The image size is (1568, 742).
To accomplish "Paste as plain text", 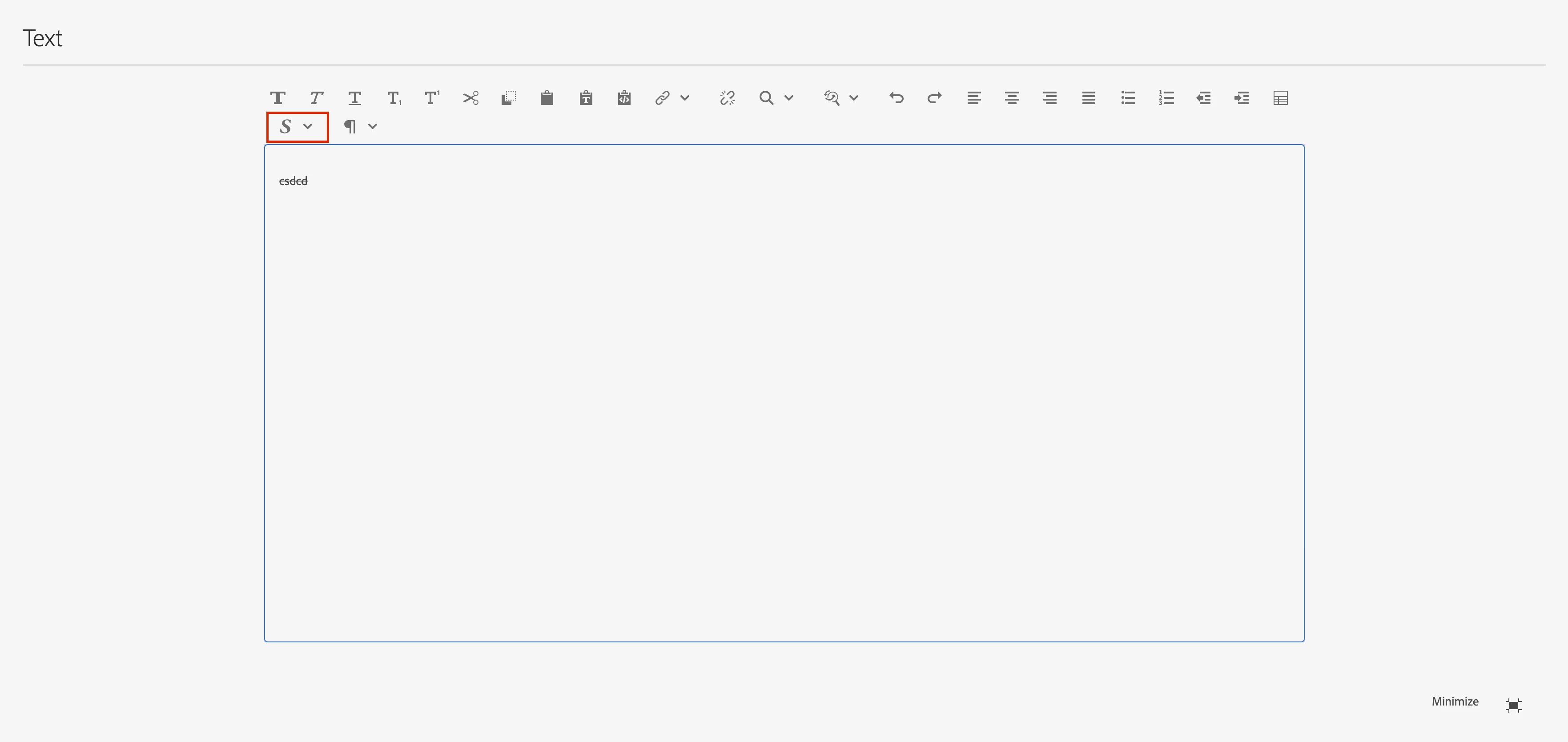I will [586, 98].
